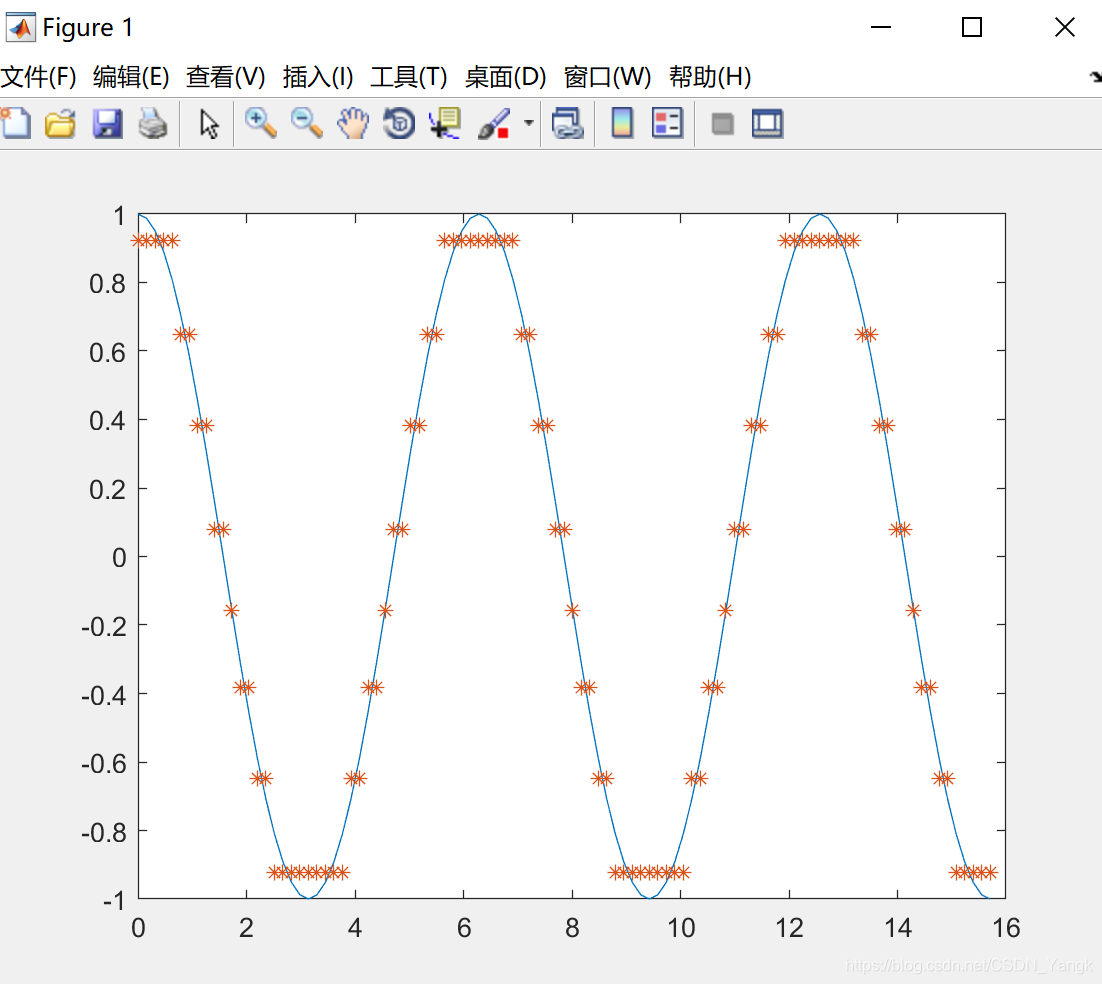Screen dimensions: 1102x984
Task: Open the 查看(V) menu
Action: (226, 77)
